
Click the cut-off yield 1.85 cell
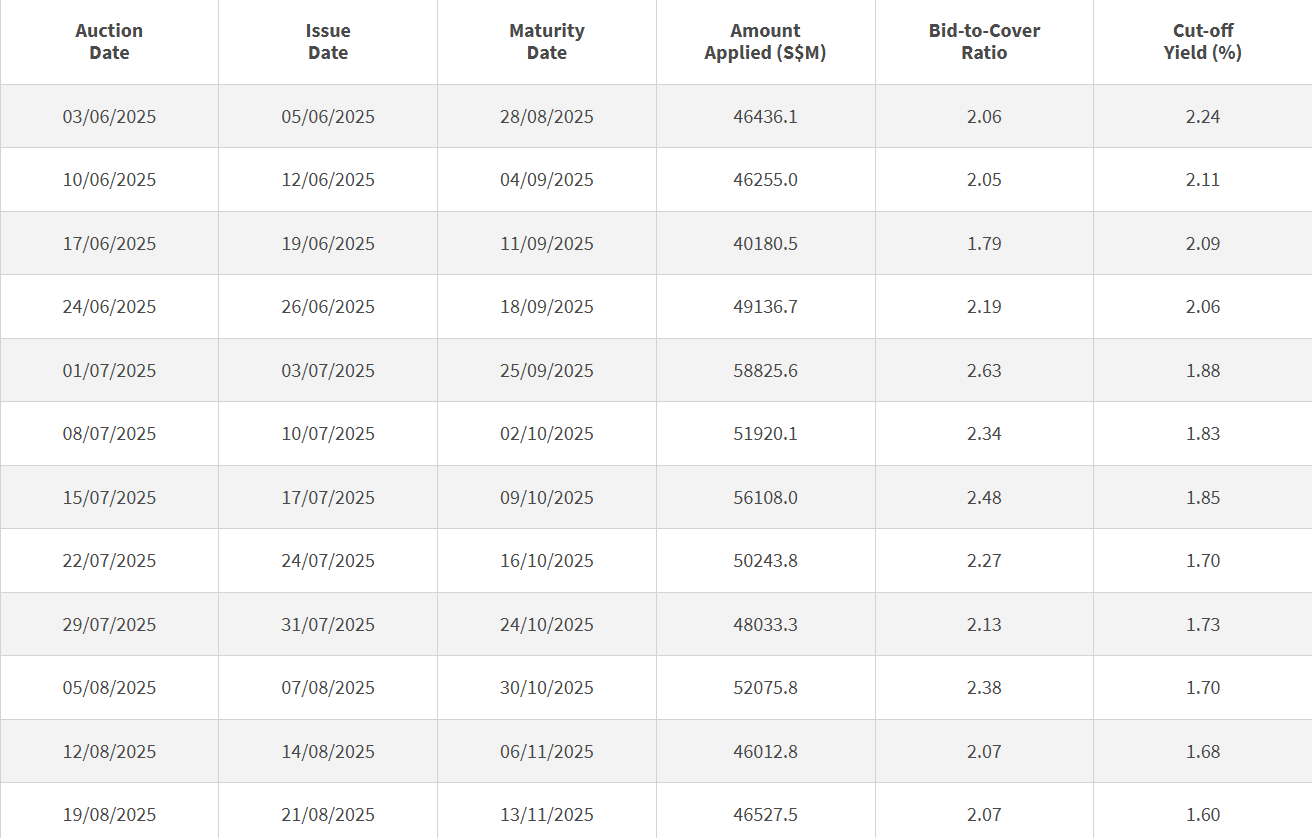(x=1203, y=497)
